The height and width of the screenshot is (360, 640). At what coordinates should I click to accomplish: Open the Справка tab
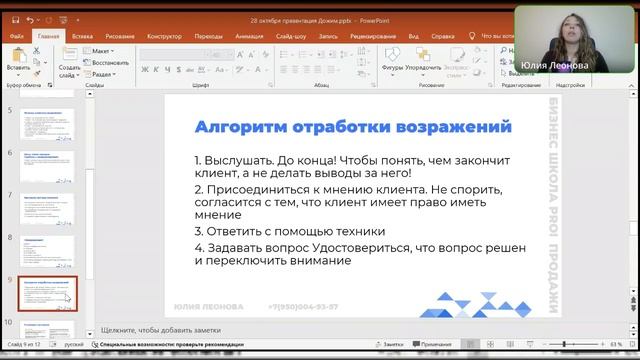[x=443, y=36]
